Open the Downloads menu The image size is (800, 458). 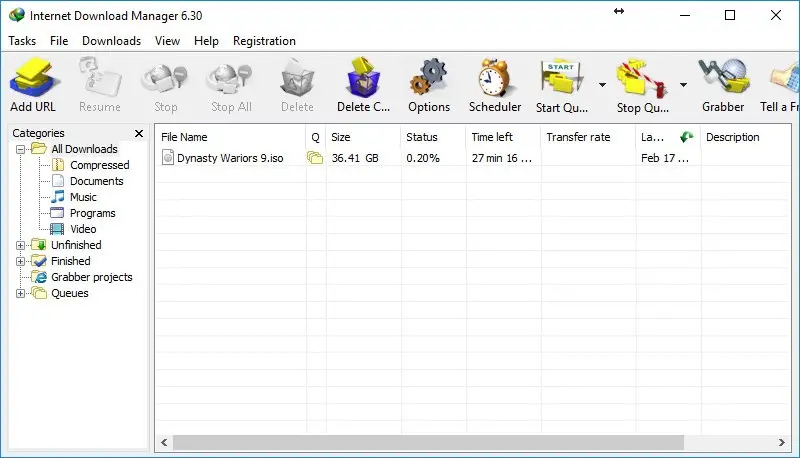[111, 41]
